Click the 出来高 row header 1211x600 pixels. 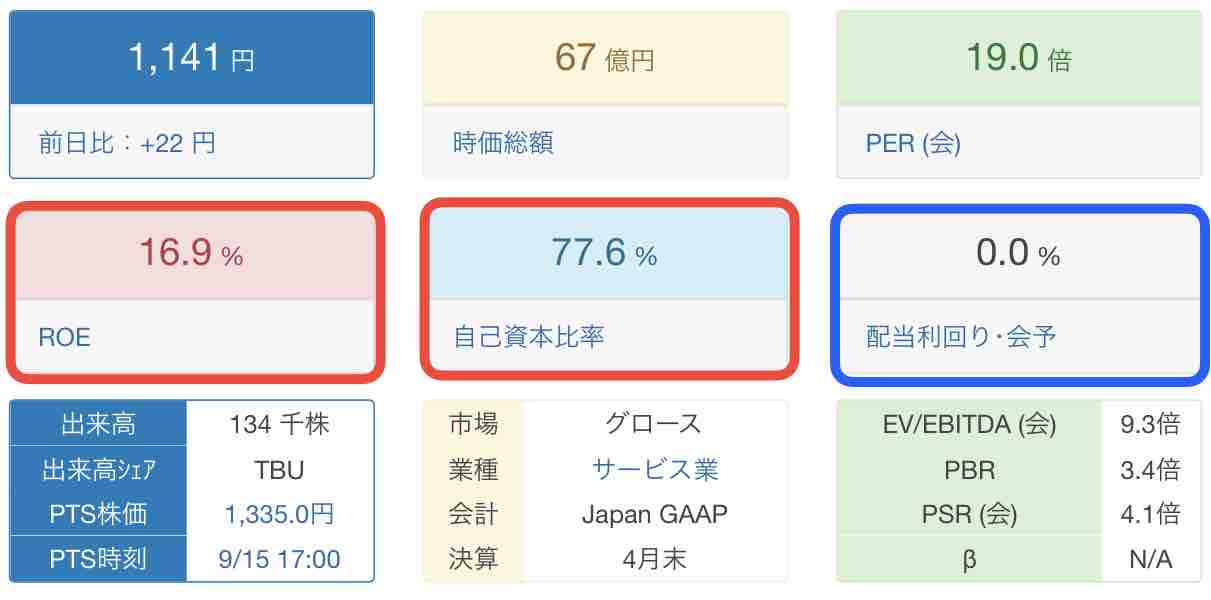tap(98, 424)
